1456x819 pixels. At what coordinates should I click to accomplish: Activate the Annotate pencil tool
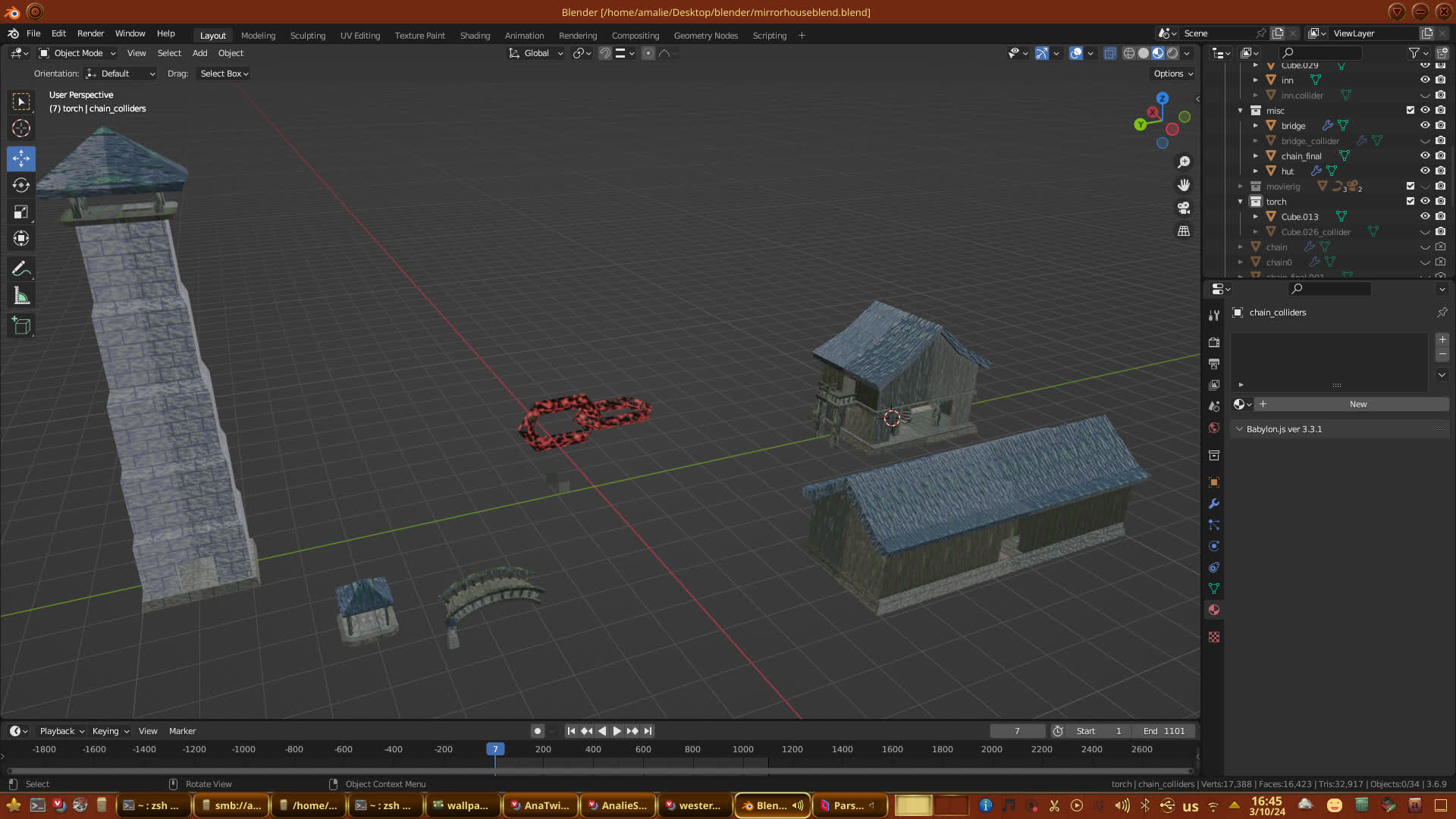[x=21, y=269]
